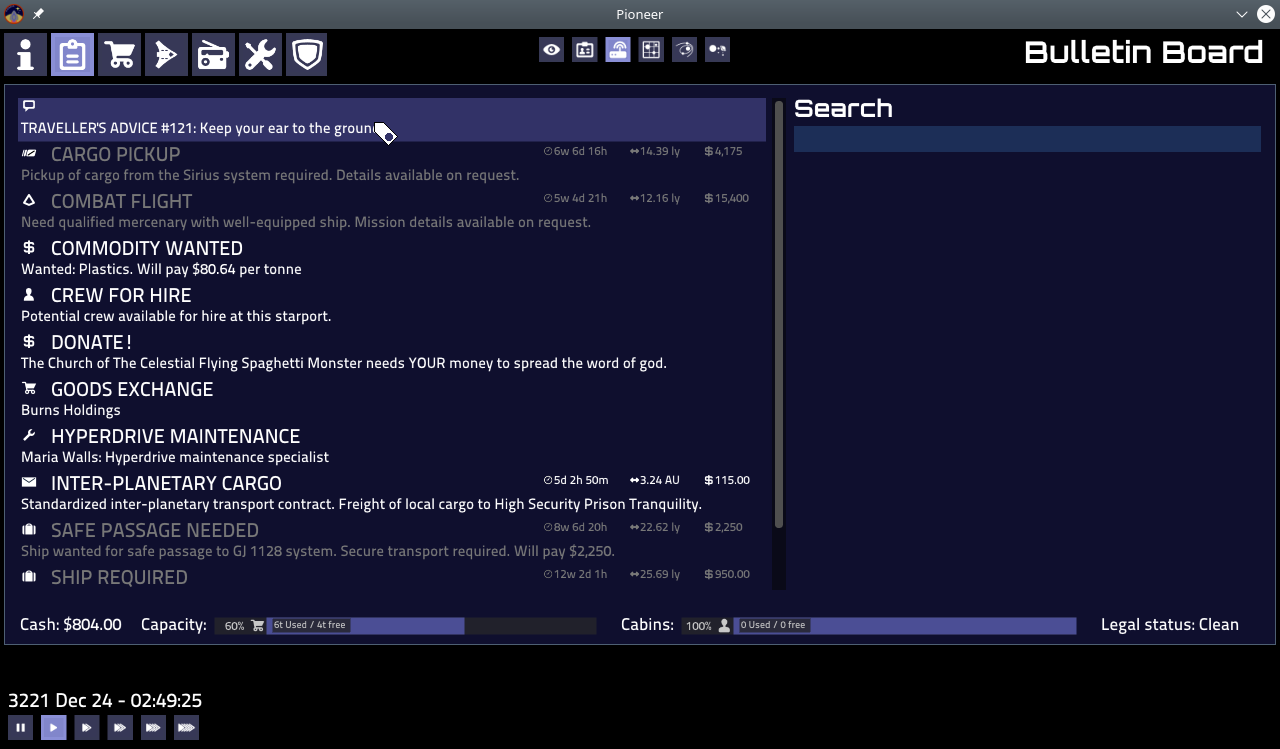
Task: Click the $15,400 Combat Flight reward
Action: pos(726,198)
